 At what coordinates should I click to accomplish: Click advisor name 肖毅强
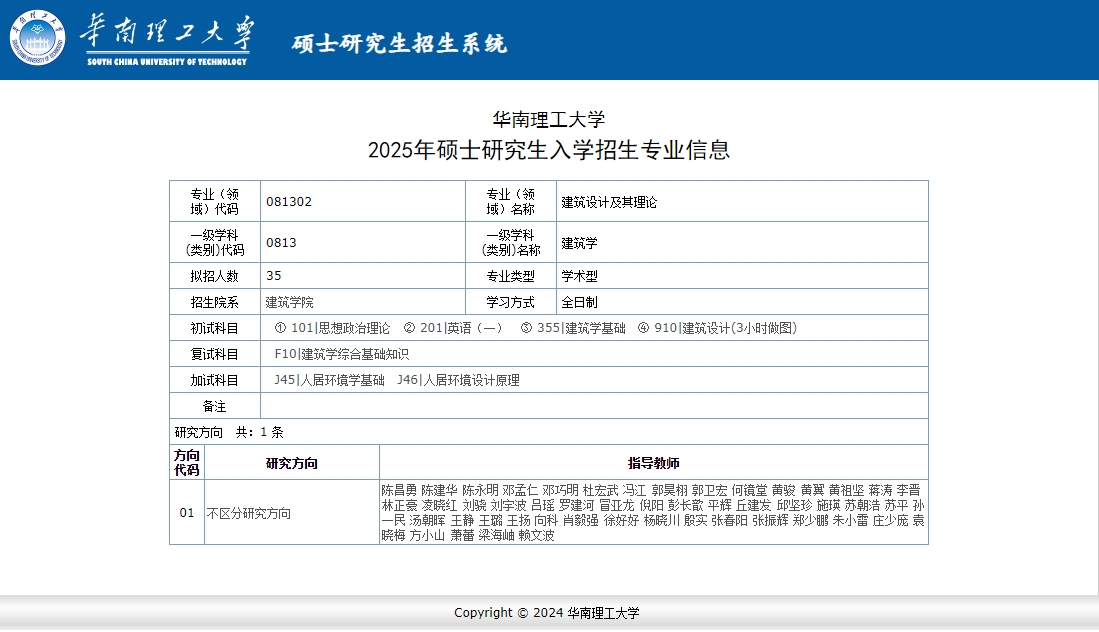click(x=580, y=520)
